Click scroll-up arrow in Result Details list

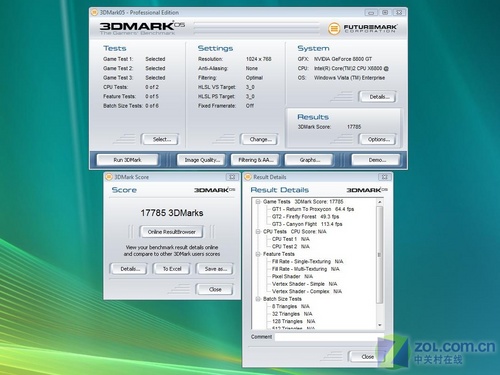[380, 202]
